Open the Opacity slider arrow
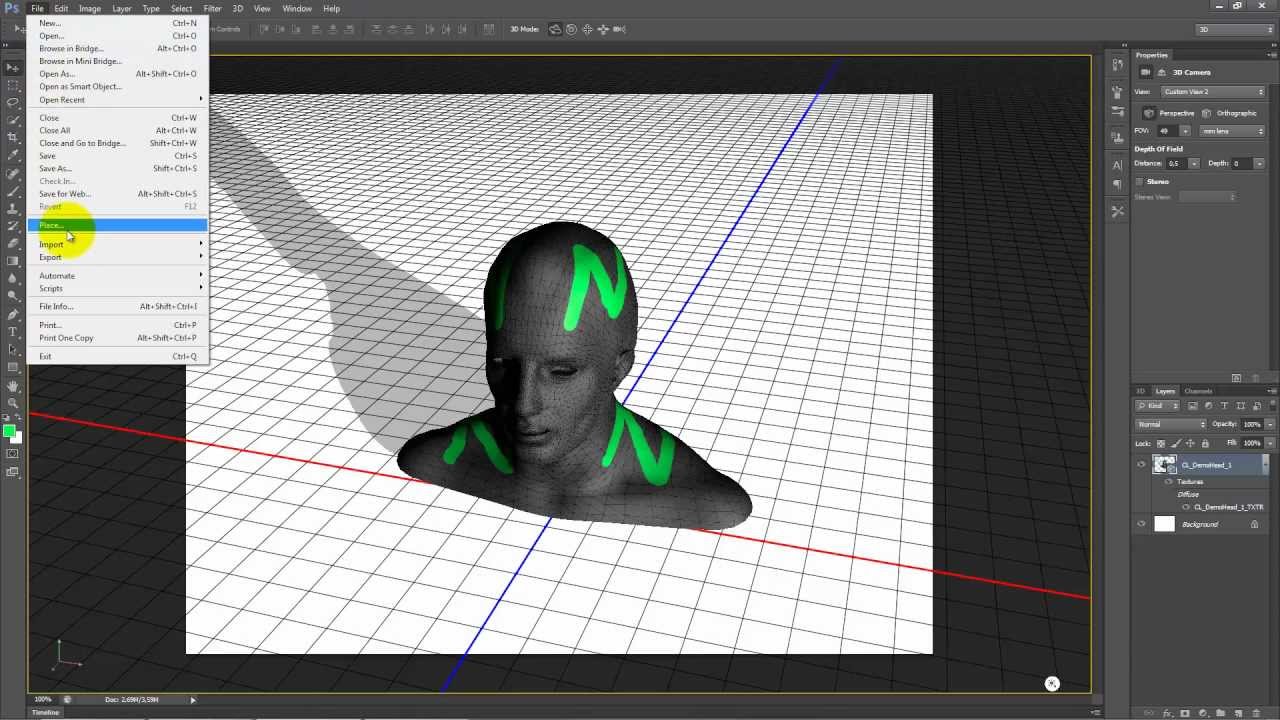The height and width of the screenshot is (720, 1280). pyautogui.click(x=1270, y=424)
